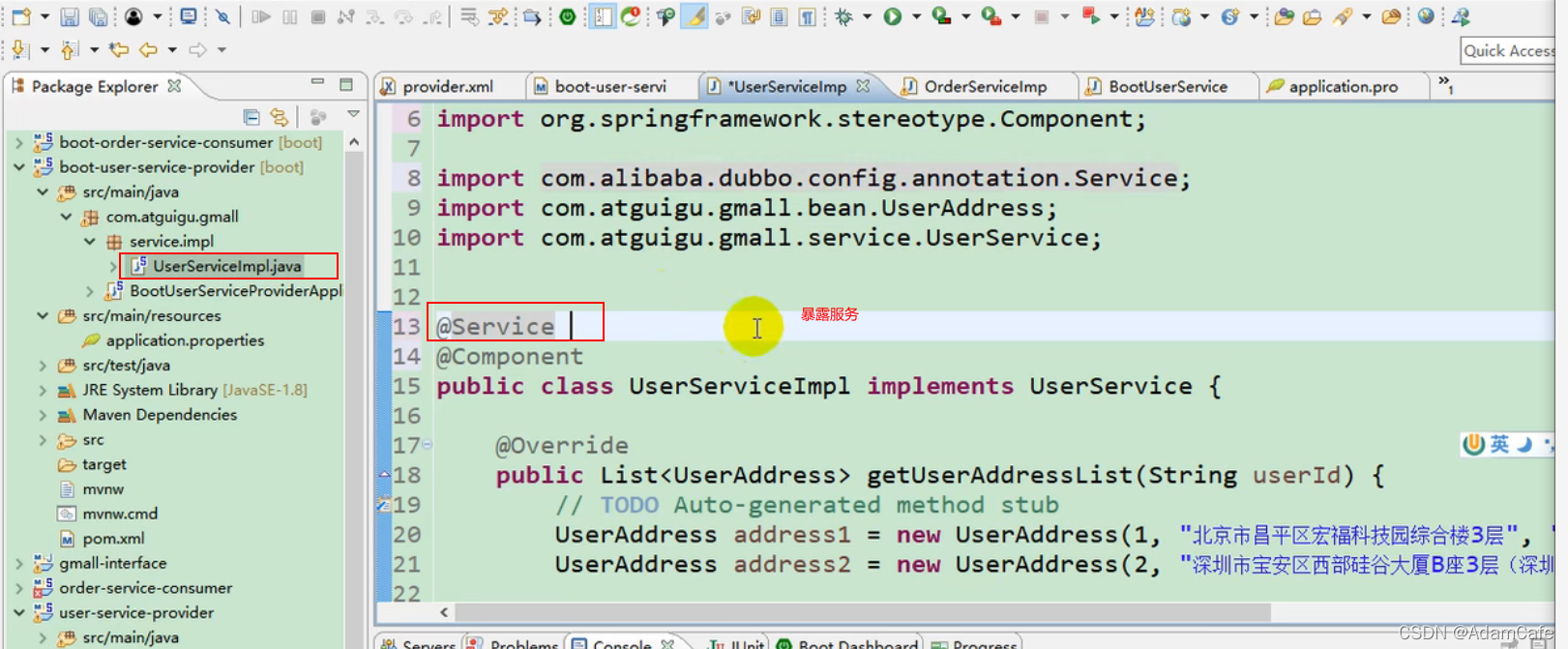The image size is (1568, 649).
Task: Expand the gmall-interface project
Action: 19,563
